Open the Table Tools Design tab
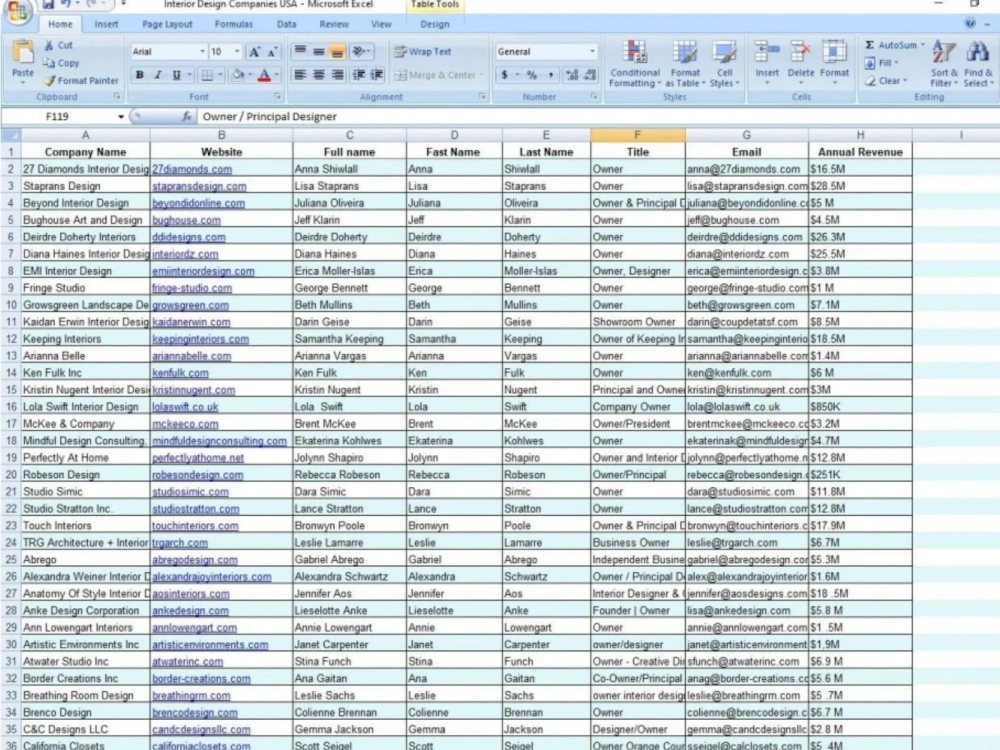This screenshot has height=750, width=1000. (435, 24)
